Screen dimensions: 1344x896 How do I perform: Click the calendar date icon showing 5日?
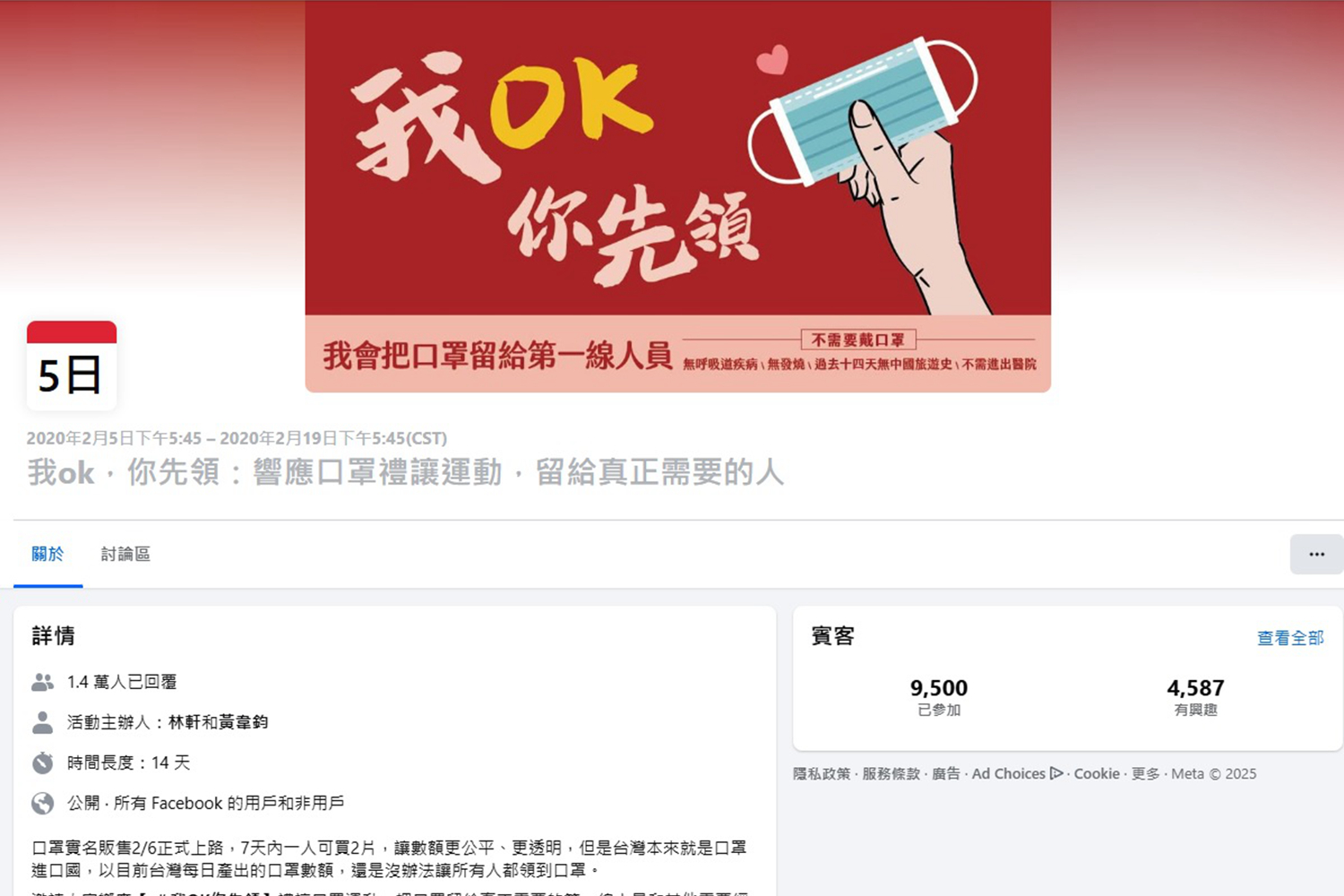click(x=72, y=366)
